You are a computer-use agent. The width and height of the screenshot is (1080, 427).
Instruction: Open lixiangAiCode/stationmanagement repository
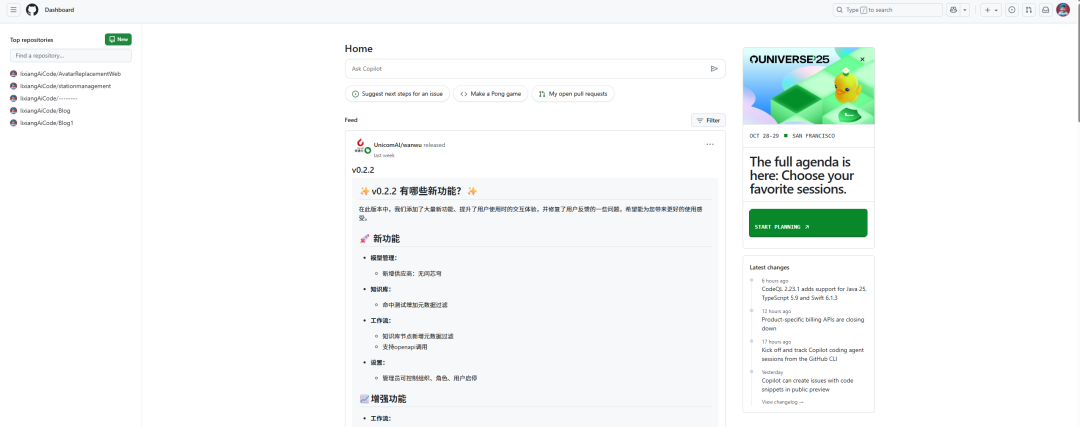(x=66, y=86)
